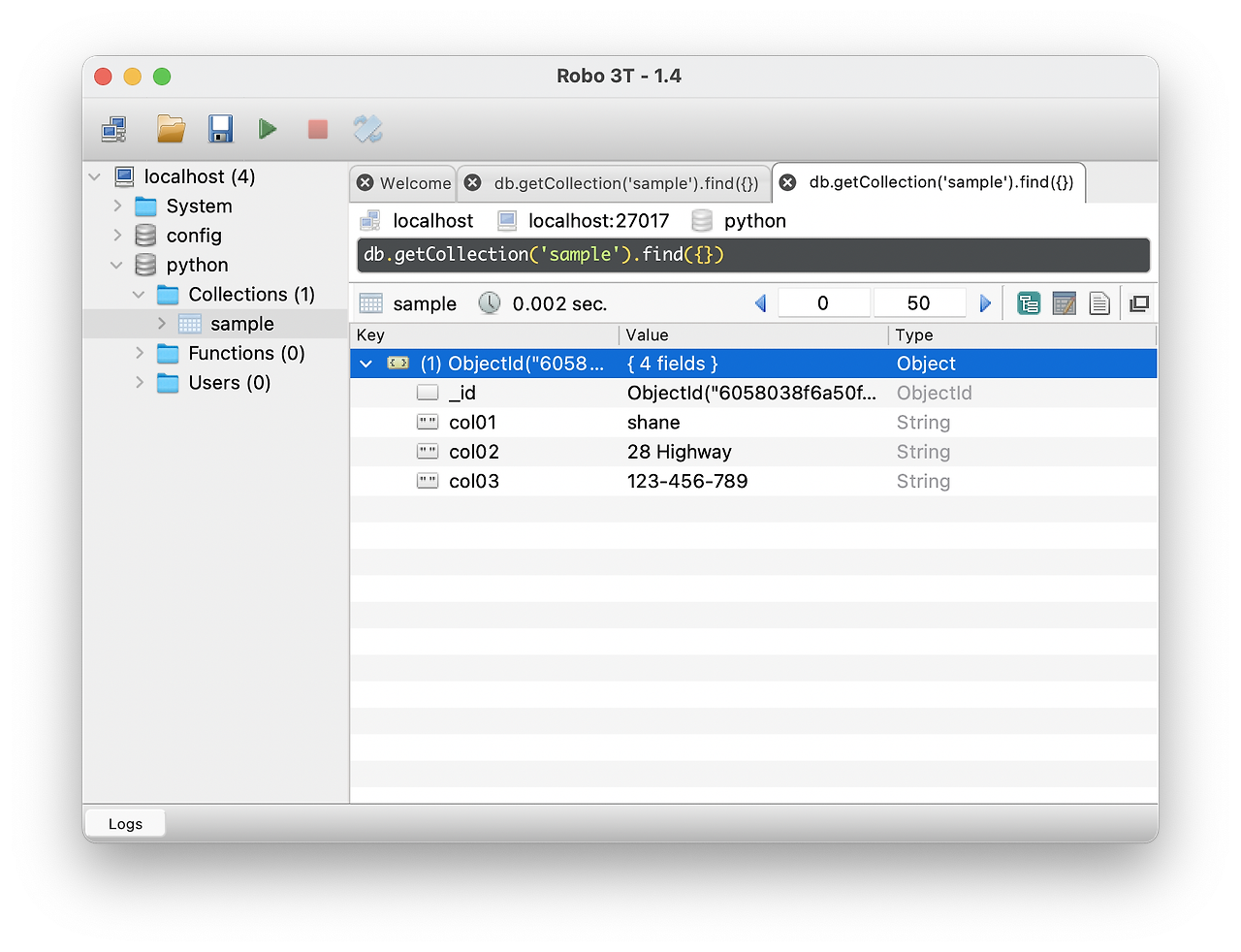Click the Open file folder icon
Image resolution: width=1241 pixels, height=952 pixels.
[171, 129]
